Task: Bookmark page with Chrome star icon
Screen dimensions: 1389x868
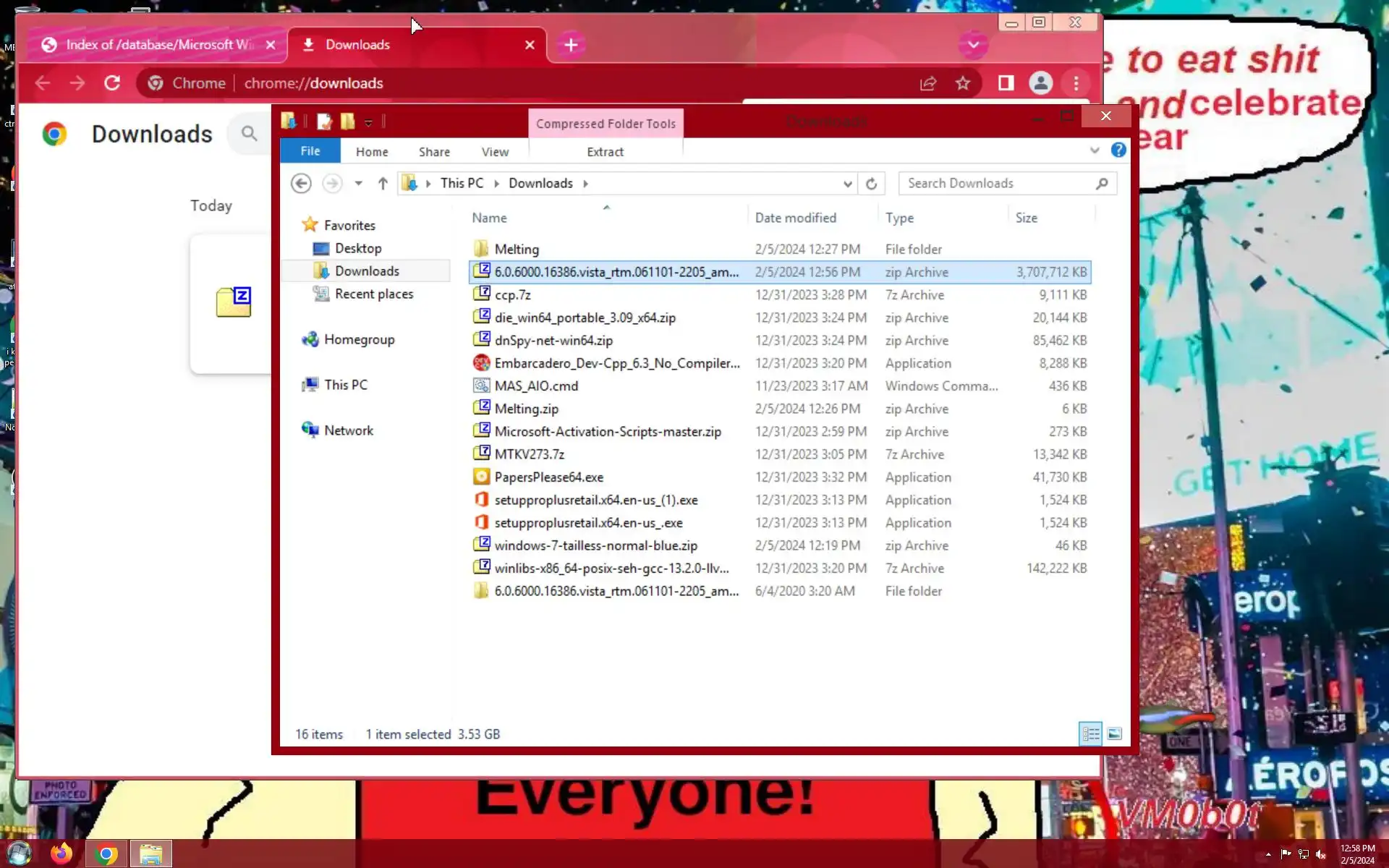Action: tap(962, 83)
